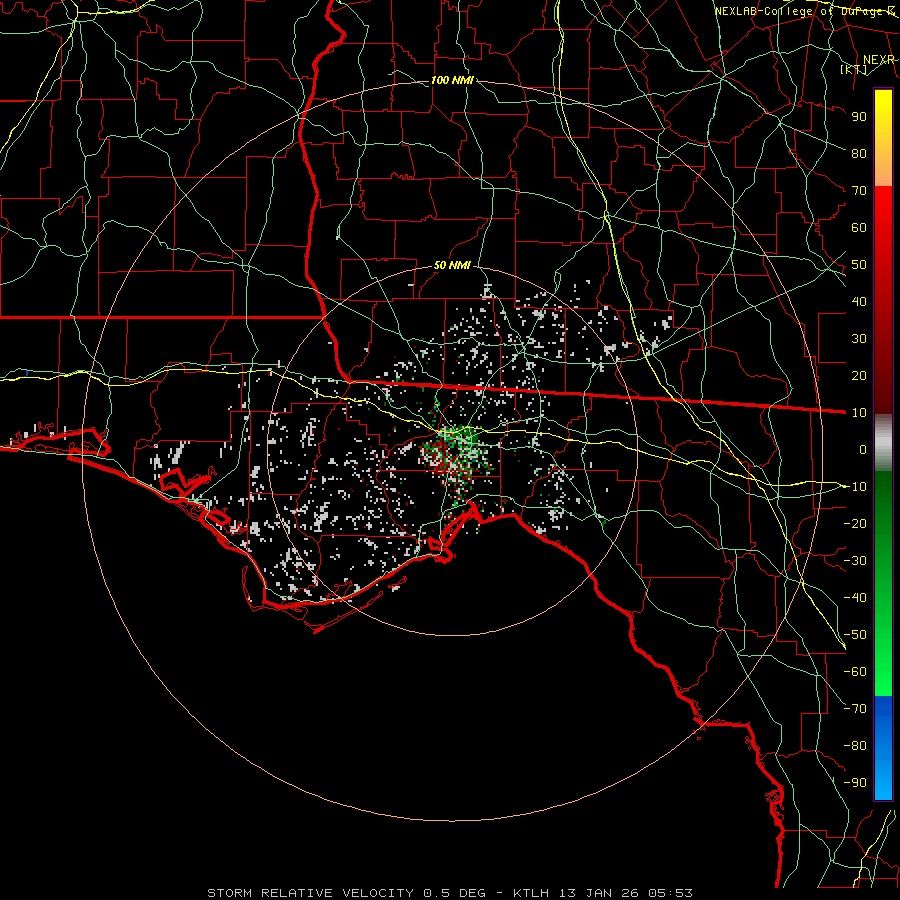
Task: Click the -50 value on velocity scale
Action: point(855,635)
